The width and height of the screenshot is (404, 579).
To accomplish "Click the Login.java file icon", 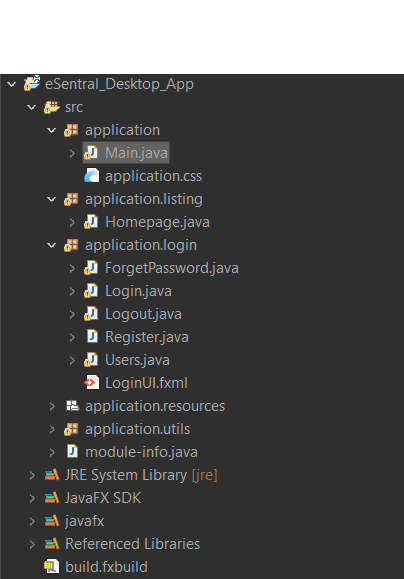I will pyautogui.click(x=91, y=291).
